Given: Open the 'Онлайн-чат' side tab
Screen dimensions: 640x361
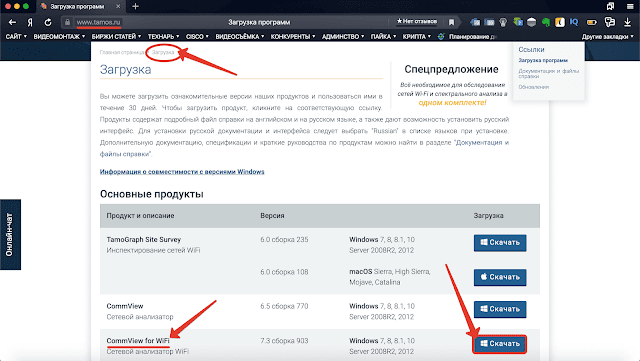Looking at the screenshot, I should [x=10, y=234].
